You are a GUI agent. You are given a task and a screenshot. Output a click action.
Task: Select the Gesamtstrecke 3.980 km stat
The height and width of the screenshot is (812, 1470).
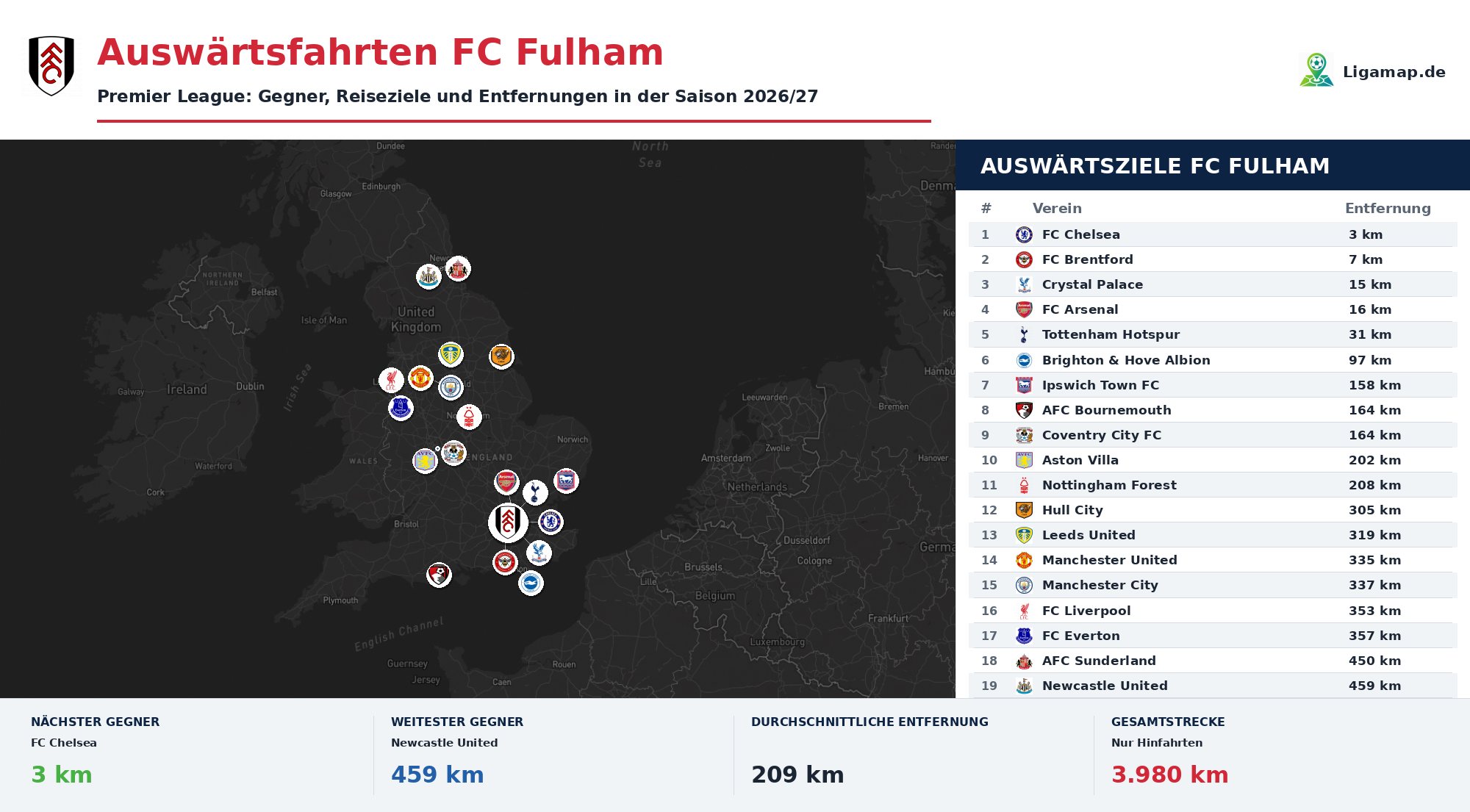[x=1169, y=775]
